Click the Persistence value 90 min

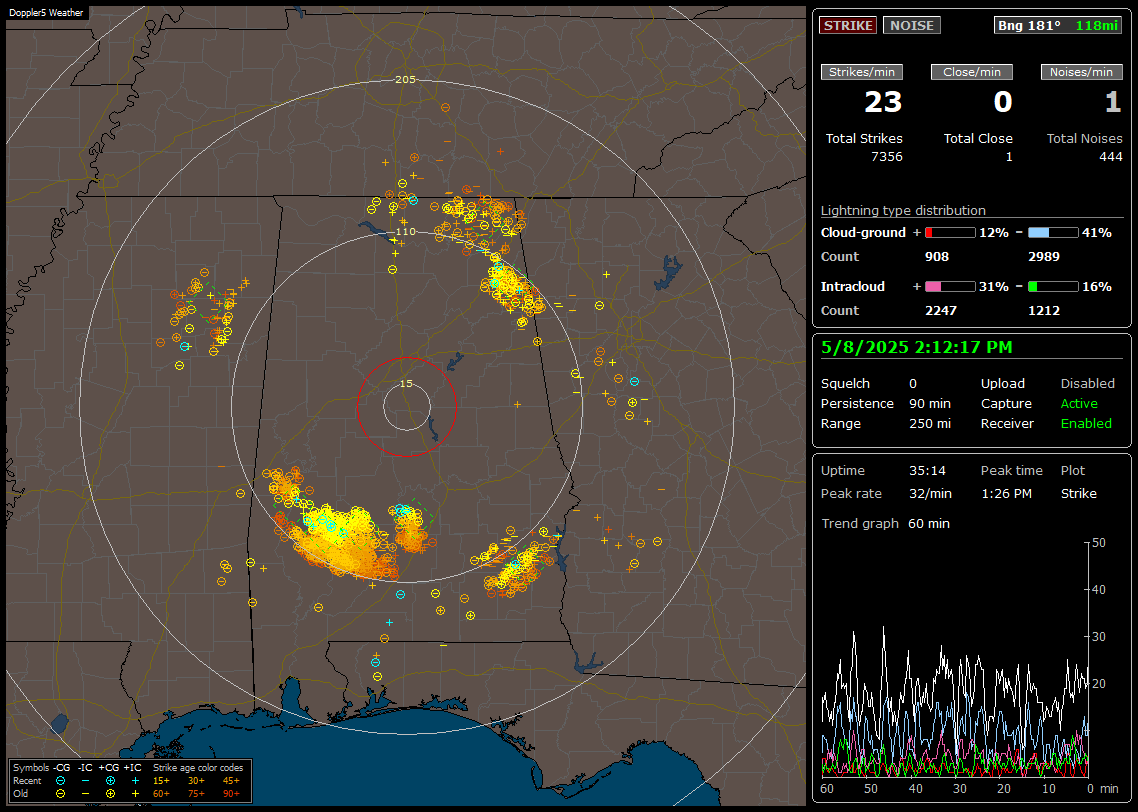[x=930, y=403]
